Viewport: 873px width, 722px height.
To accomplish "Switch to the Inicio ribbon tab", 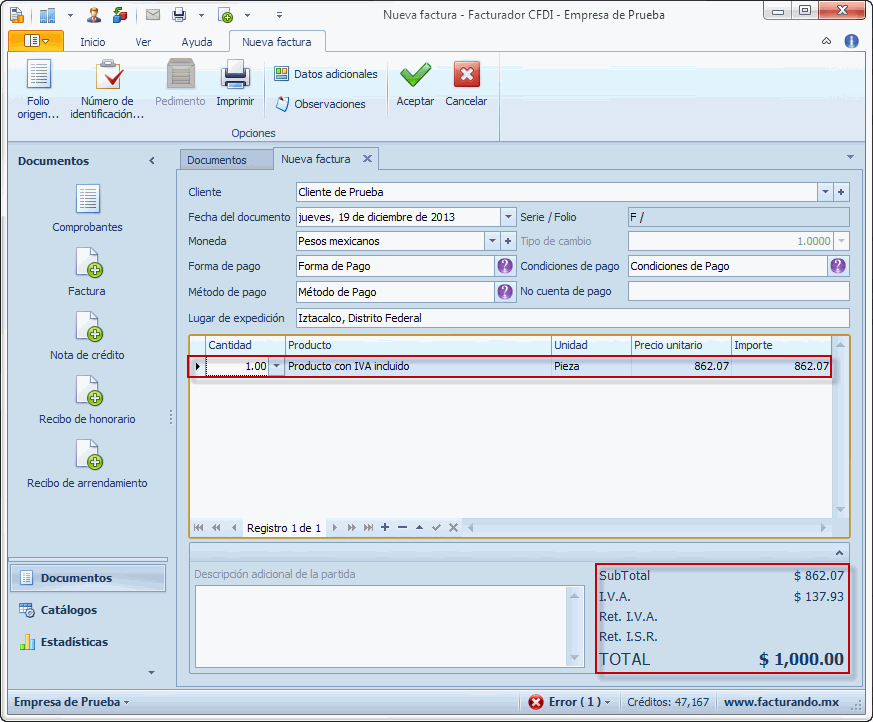I will tap(93, 42).
